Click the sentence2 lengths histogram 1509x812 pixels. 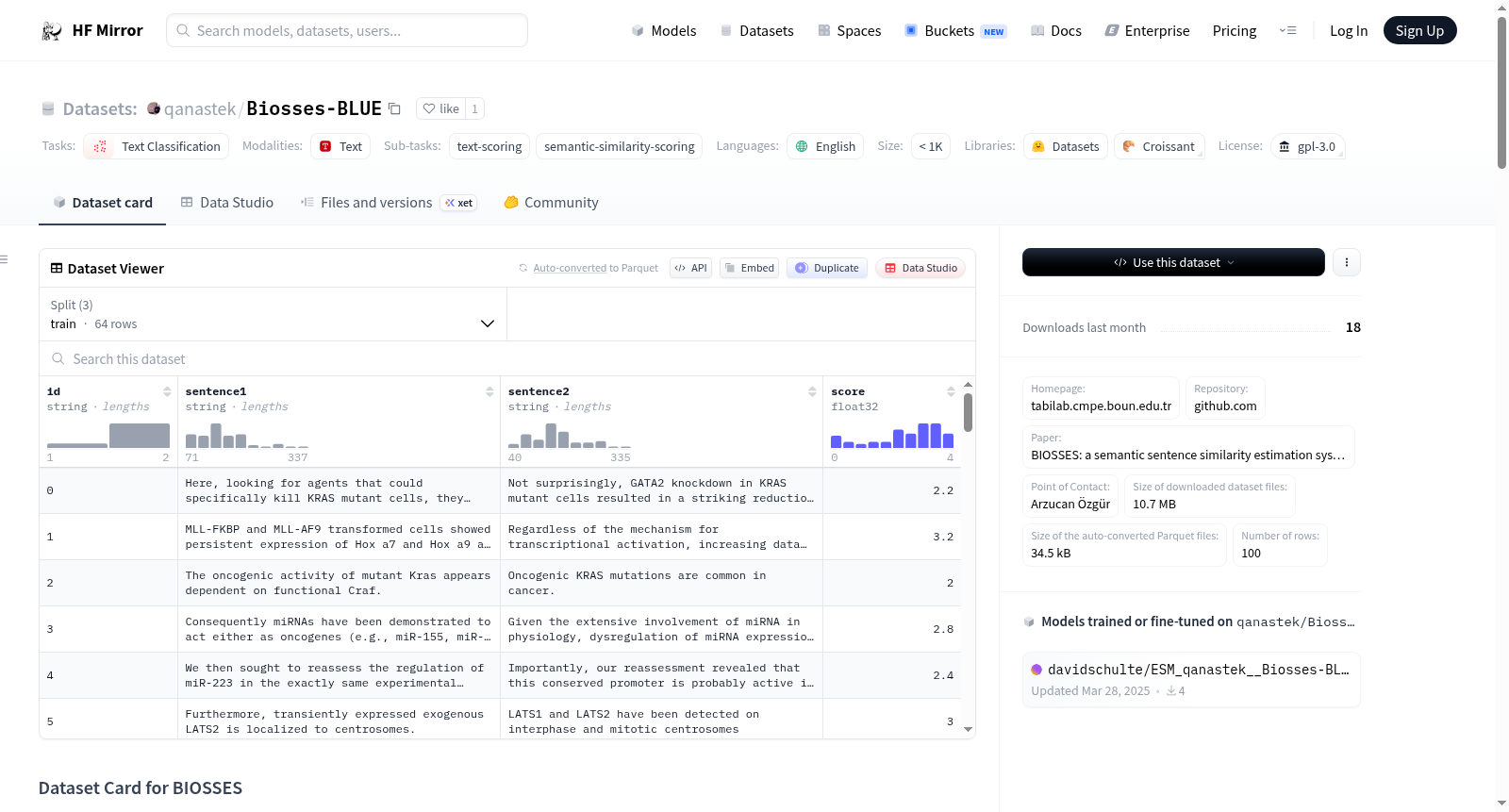point(570,435)
